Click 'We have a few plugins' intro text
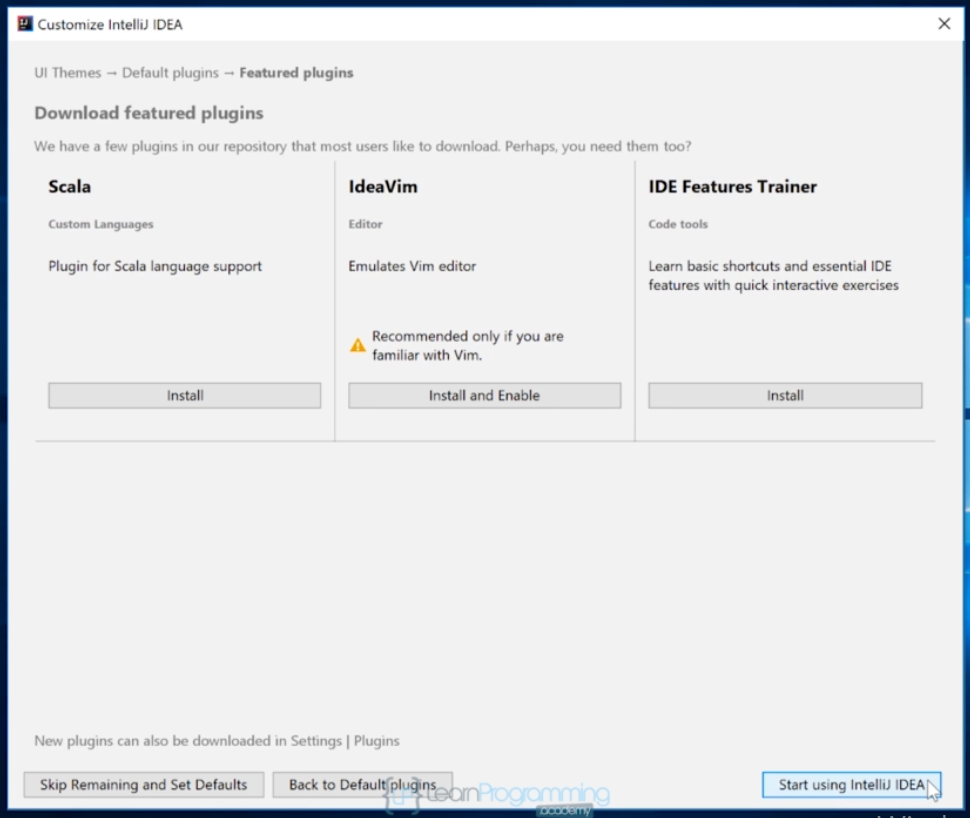Viewport: 970px width, 818px height. click(363, 146)
